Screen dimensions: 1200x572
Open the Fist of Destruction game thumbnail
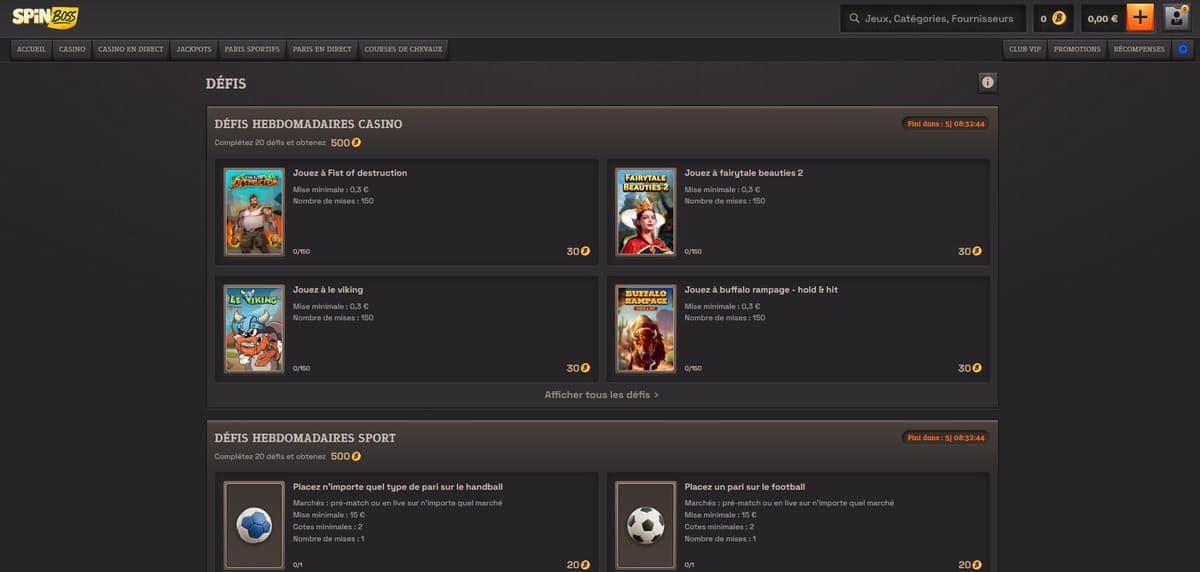(254, 211)
